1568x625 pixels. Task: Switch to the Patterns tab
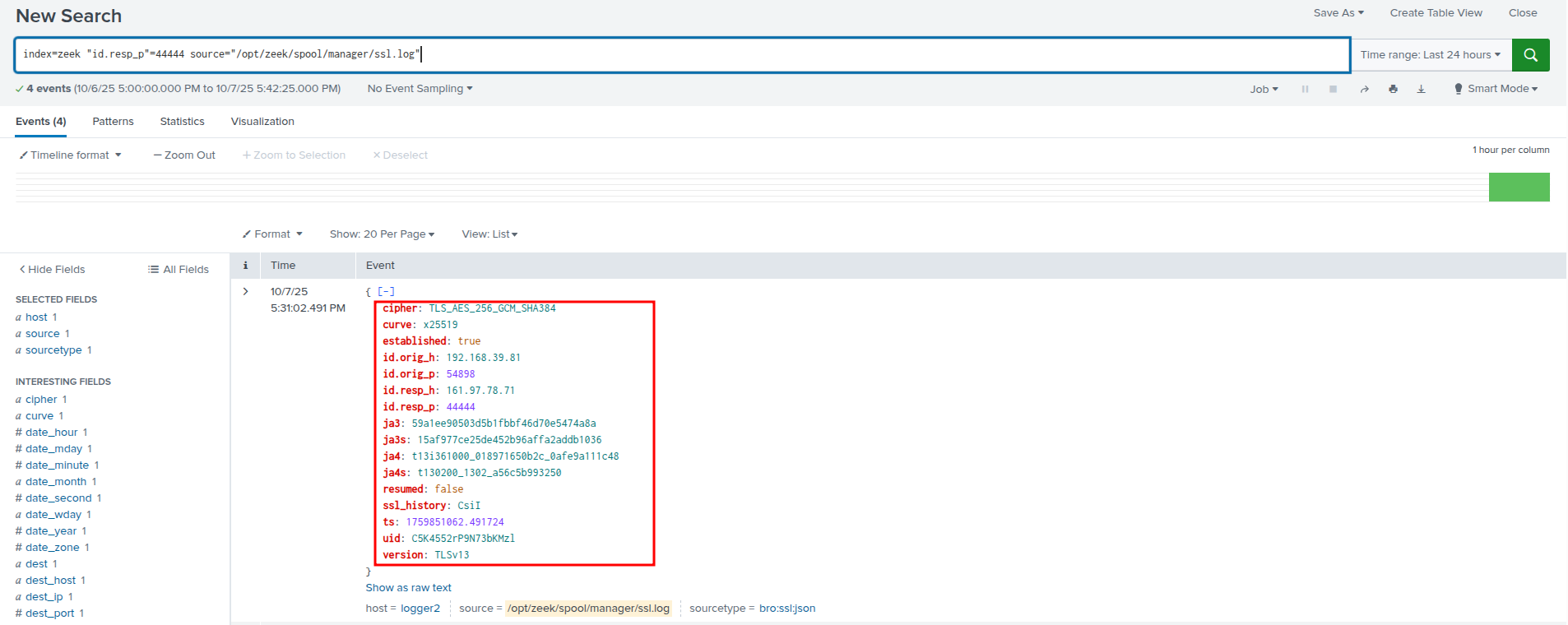pos(113,122)
